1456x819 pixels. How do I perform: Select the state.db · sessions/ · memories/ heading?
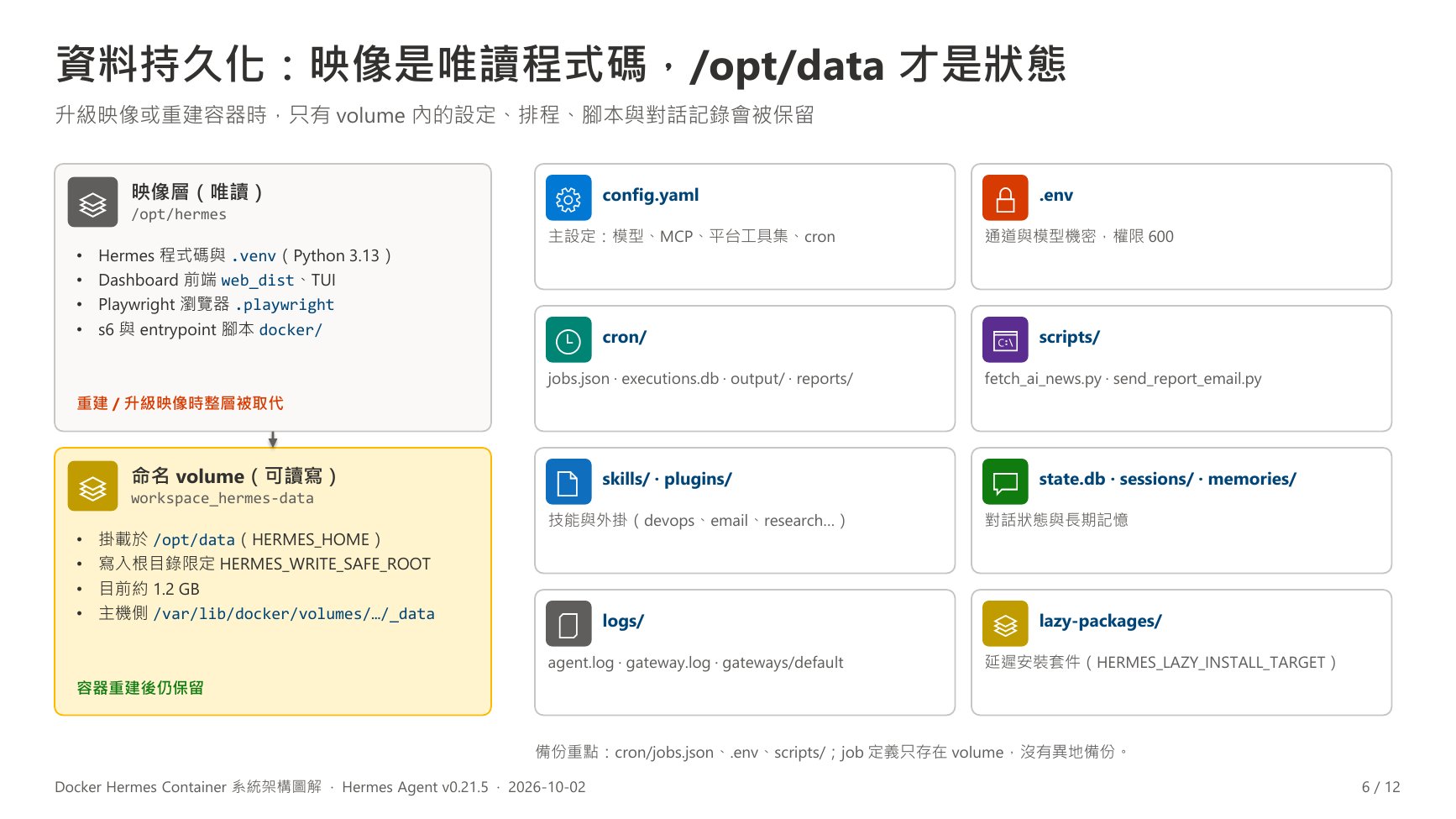pos(1167,479)
